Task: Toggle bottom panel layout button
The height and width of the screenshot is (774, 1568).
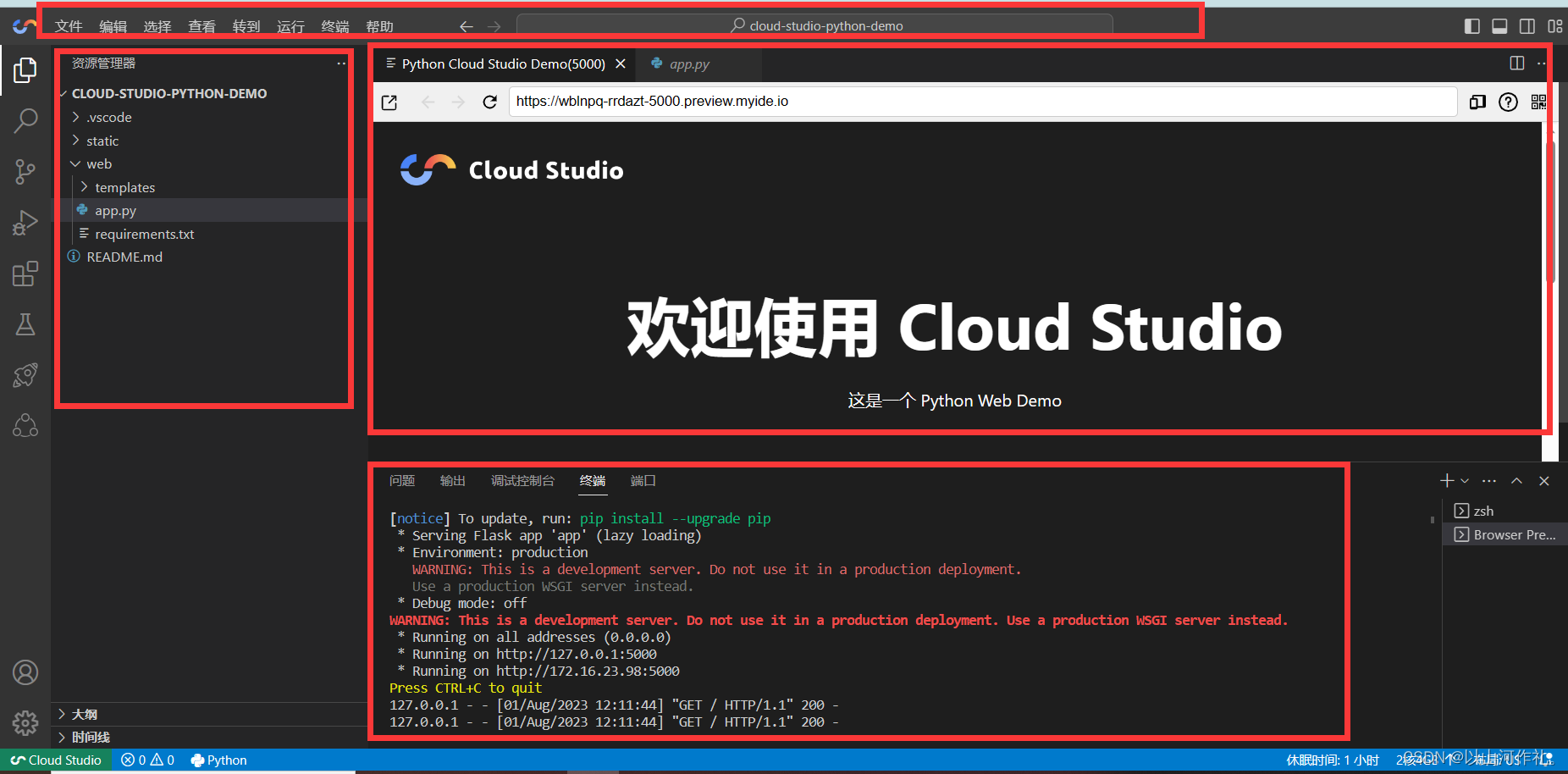Action: click(x=1499, y=26)
